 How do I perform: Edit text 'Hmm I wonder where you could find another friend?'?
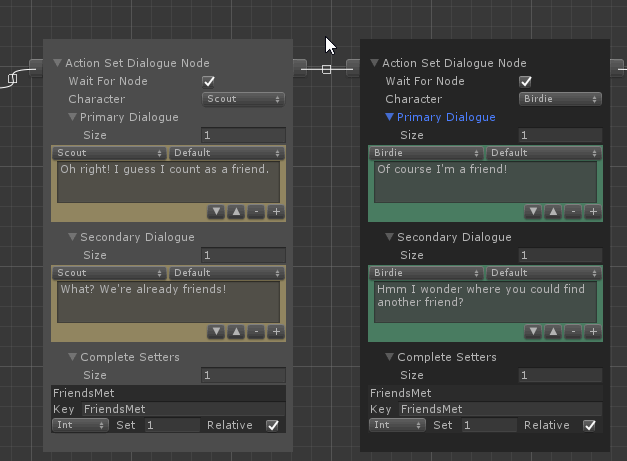[485, 302]
